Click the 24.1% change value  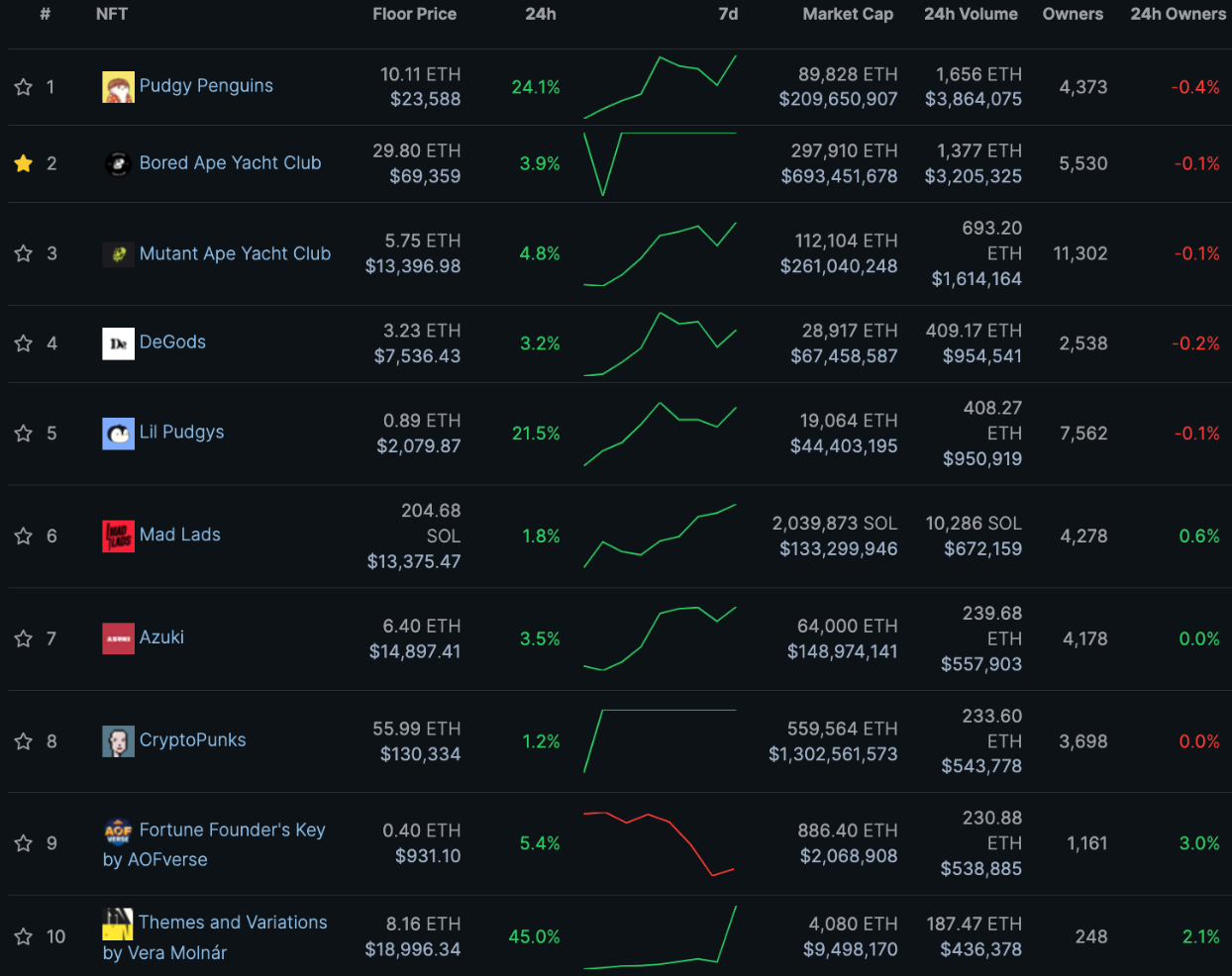coord(536,87)
